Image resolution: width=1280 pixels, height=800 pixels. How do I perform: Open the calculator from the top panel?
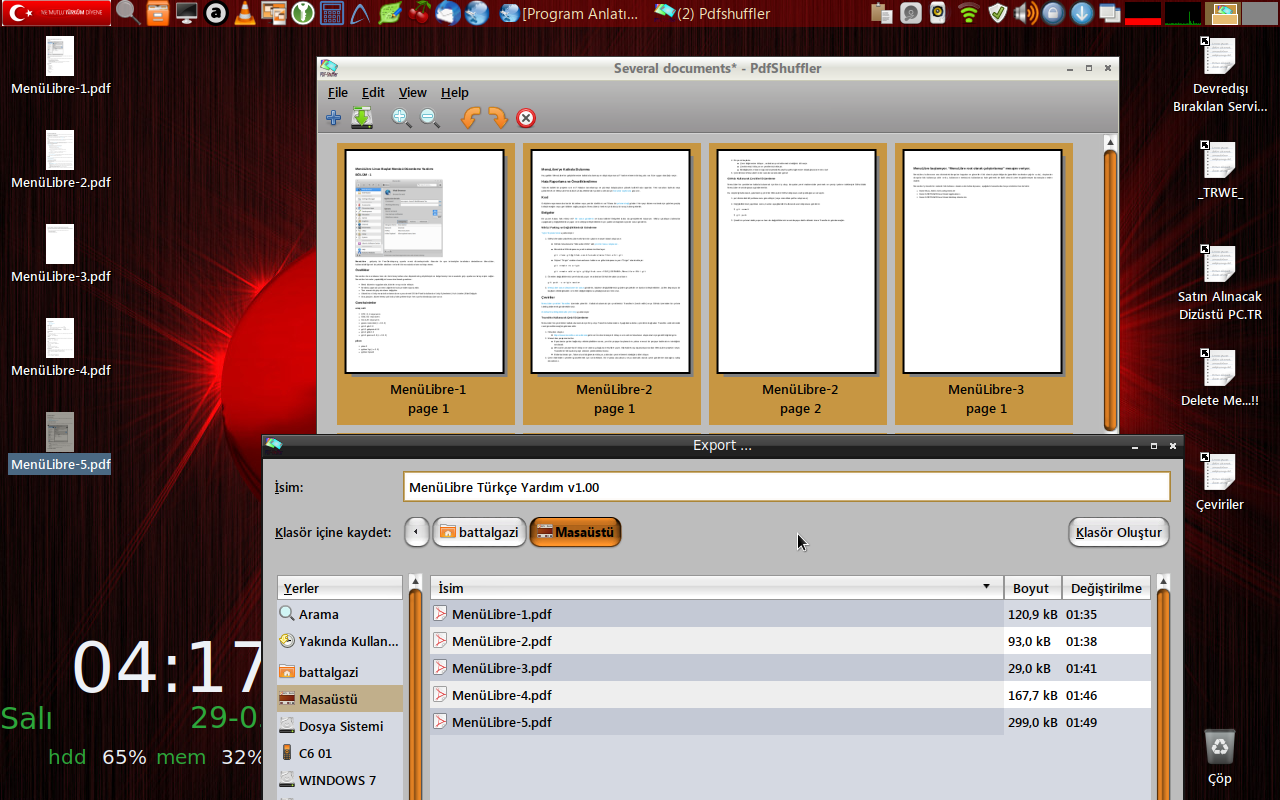[332, 13]
